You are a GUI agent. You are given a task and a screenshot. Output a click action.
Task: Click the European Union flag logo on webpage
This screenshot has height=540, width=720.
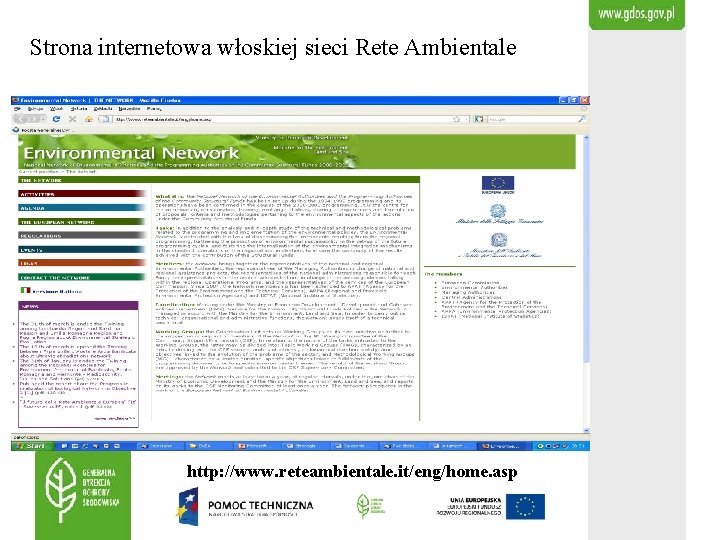click(x=498, y=183)
